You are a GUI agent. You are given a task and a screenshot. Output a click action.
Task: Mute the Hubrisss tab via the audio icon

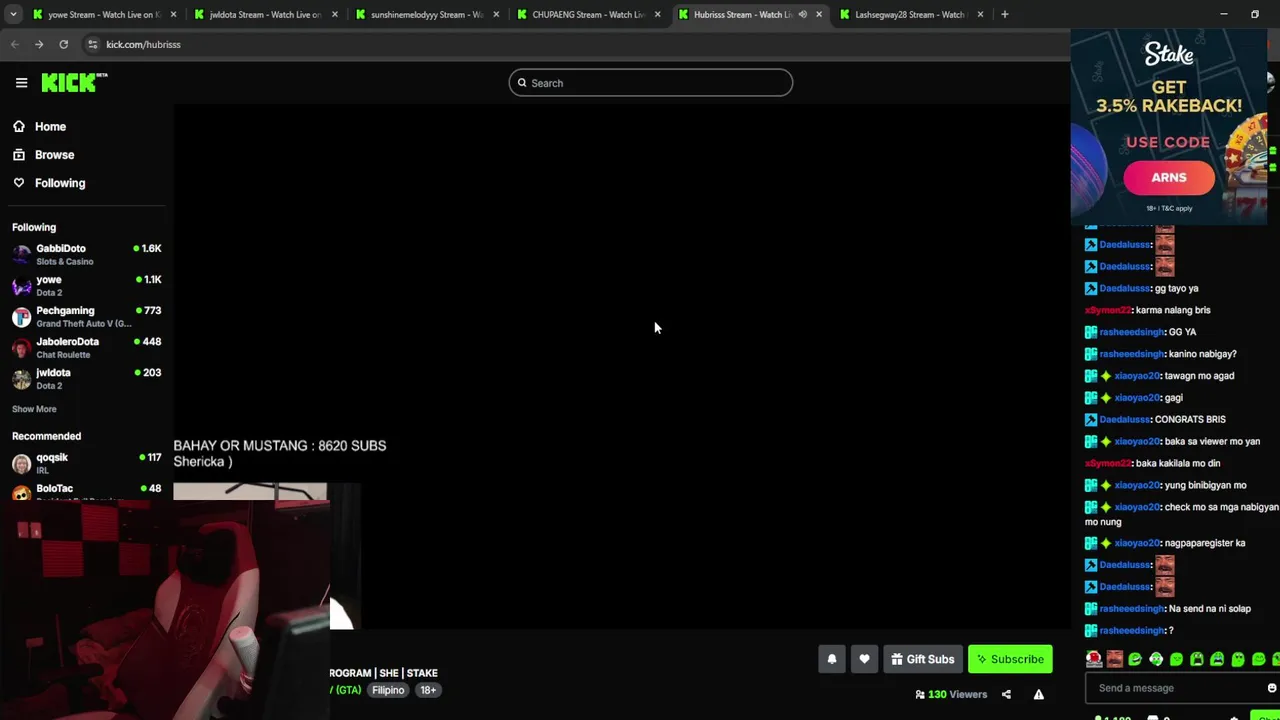click(802, 14)
